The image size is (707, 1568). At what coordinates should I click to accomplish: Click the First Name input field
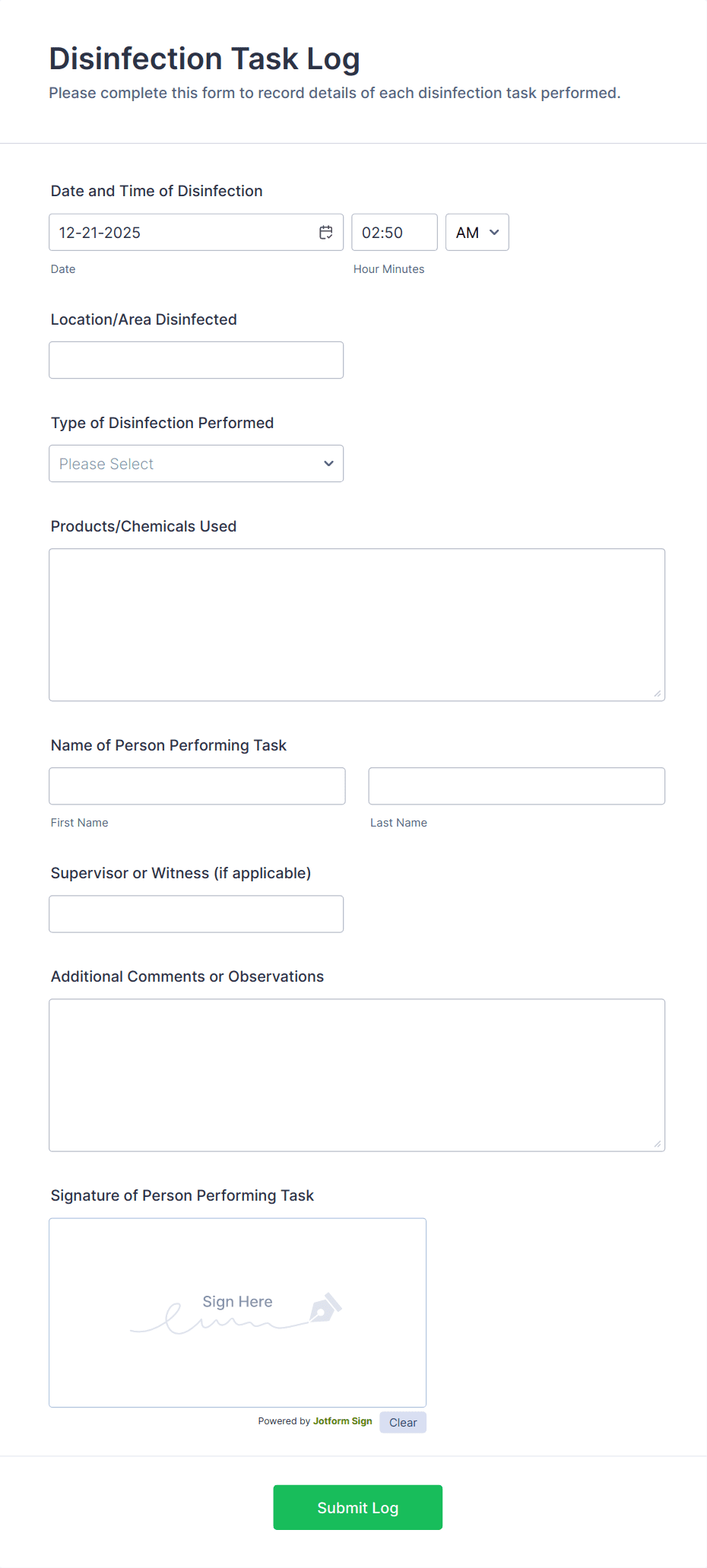click(x=196, y=786)
